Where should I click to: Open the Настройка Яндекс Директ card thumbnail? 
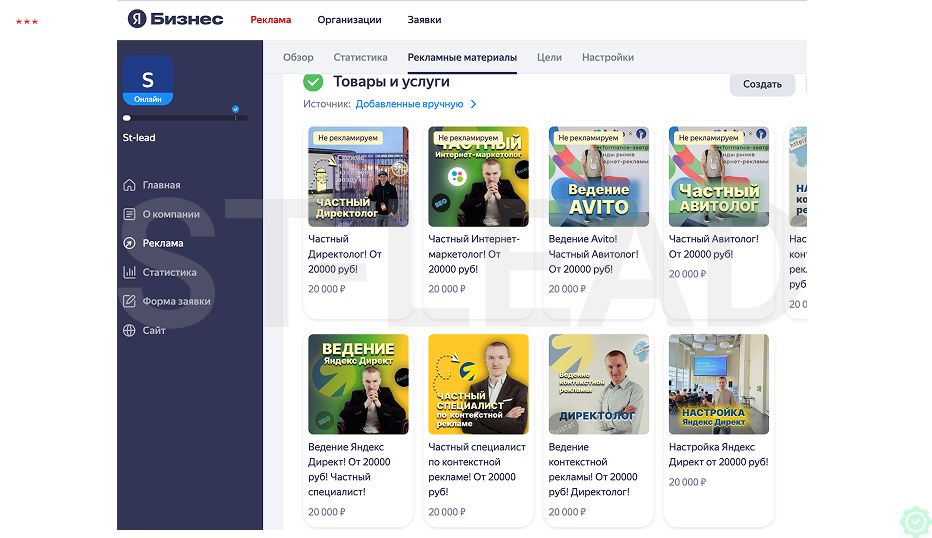pos(719,384)
